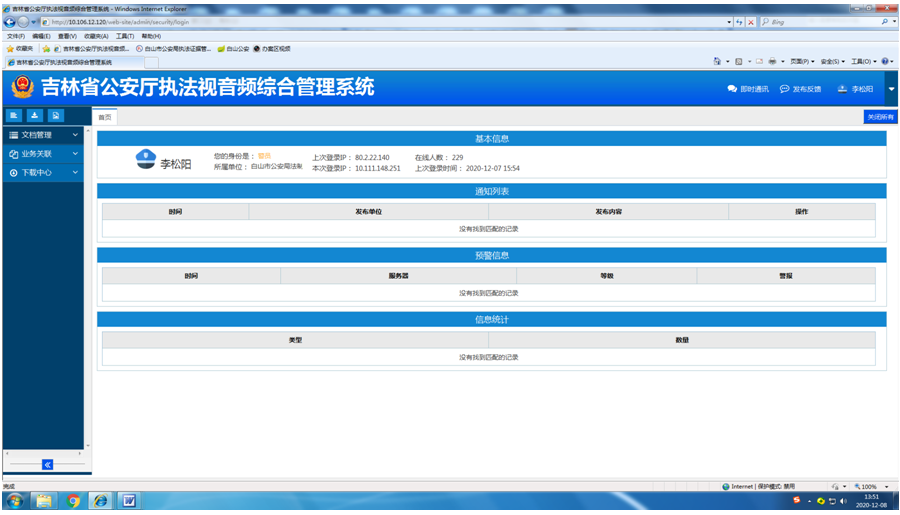Open the 安全(S) dropdown menu

click(832, 61)
